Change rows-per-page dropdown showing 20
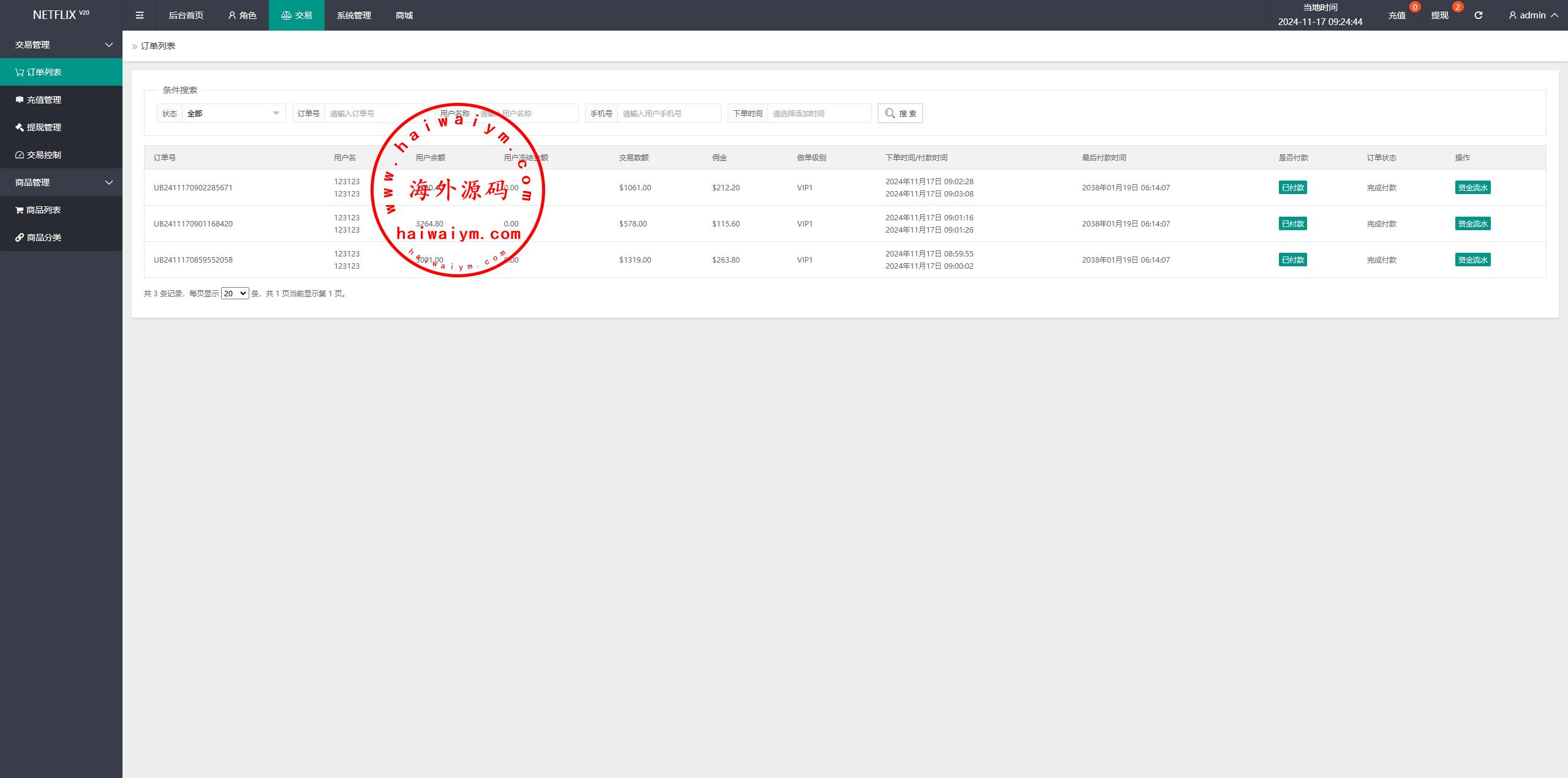 (235, 294)
